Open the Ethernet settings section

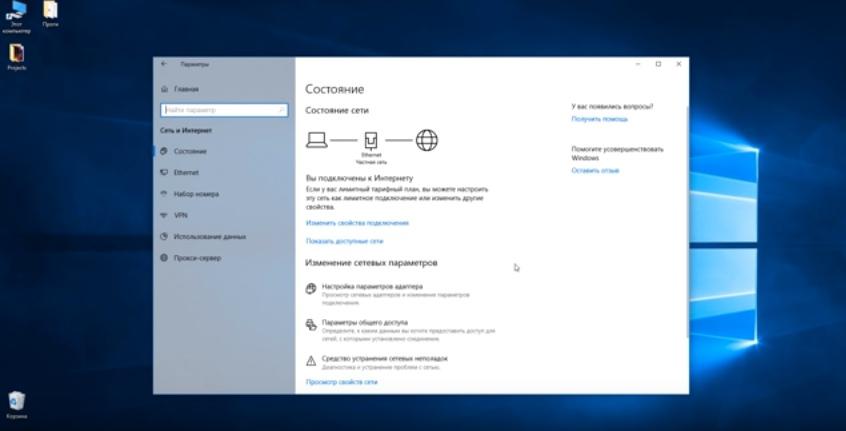coord(186,172)
